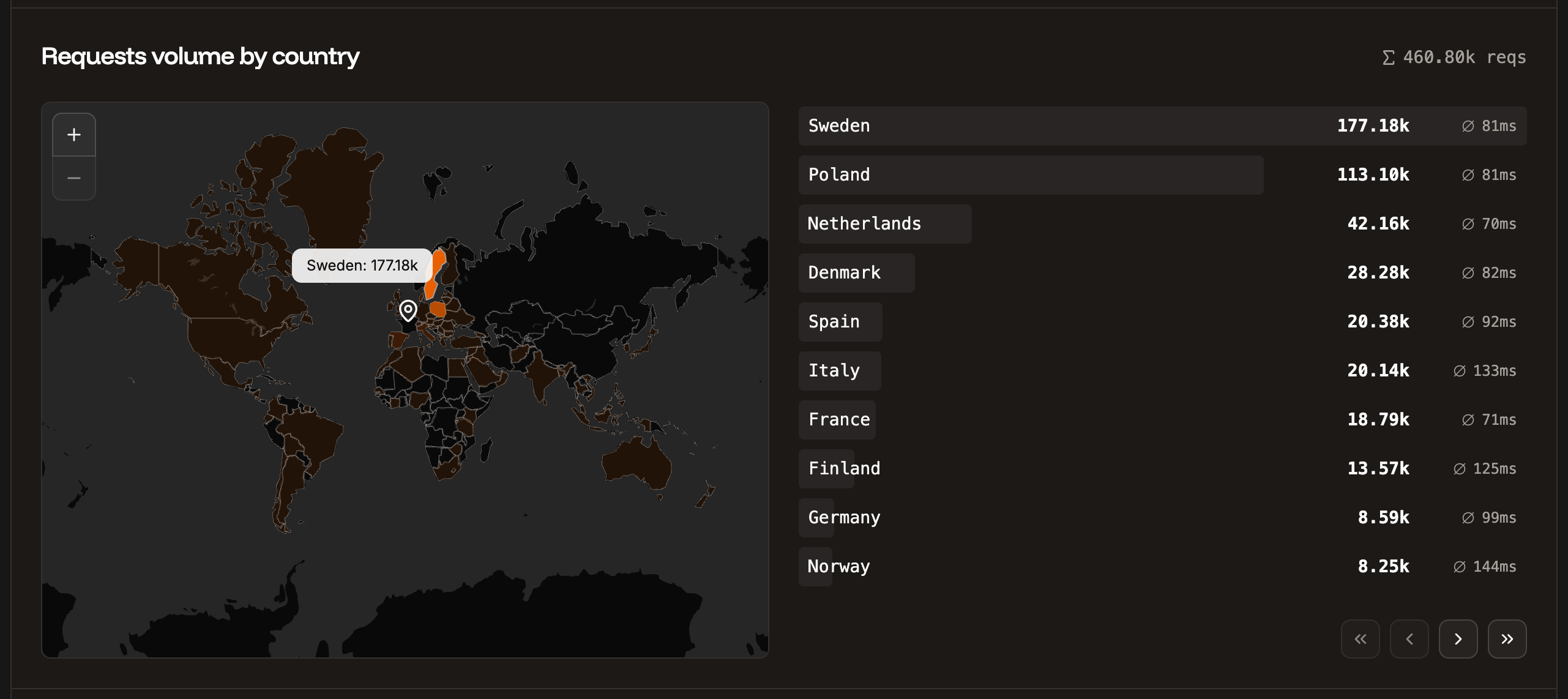Select Germany from the country list
The height and width of the screenshot is (699, 1568).
[844, 517]
